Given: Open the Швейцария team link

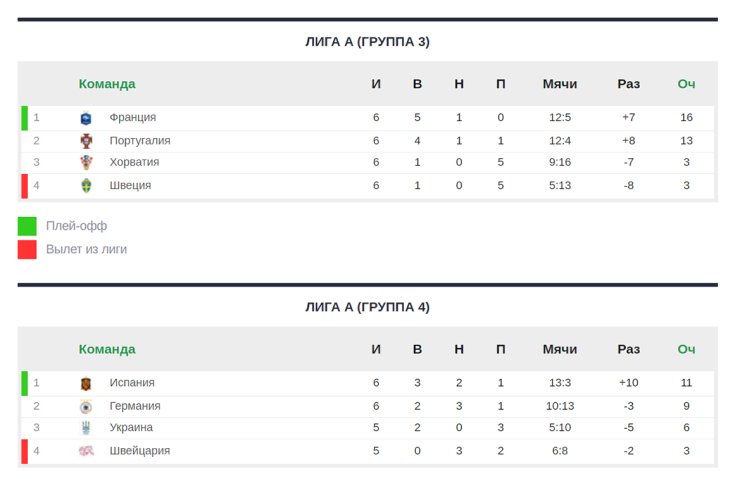Looking at the screenshot, I should tap(139, 450).
